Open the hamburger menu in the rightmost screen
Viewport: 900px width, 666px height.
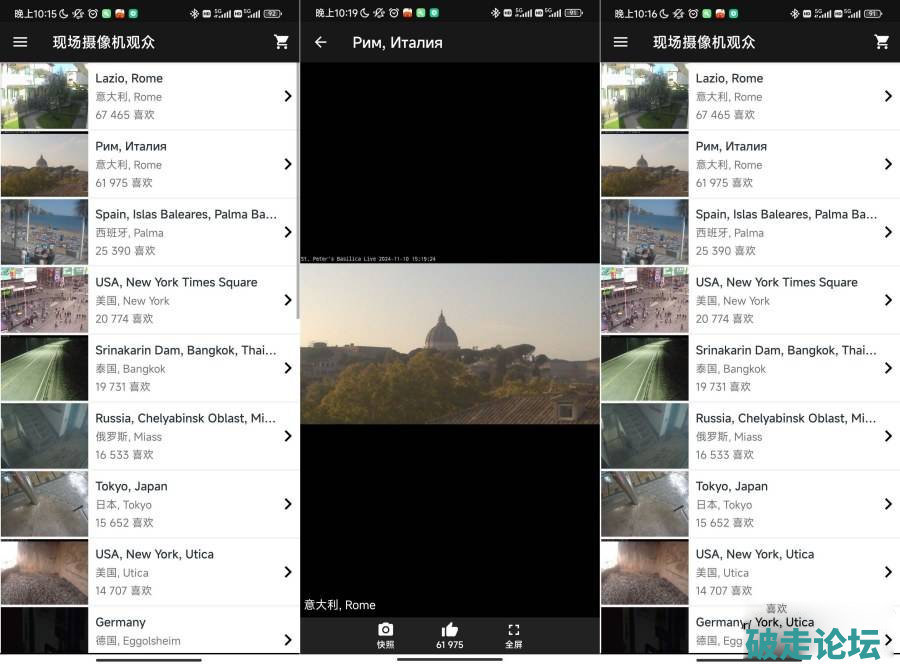click(x=620, y=42)
